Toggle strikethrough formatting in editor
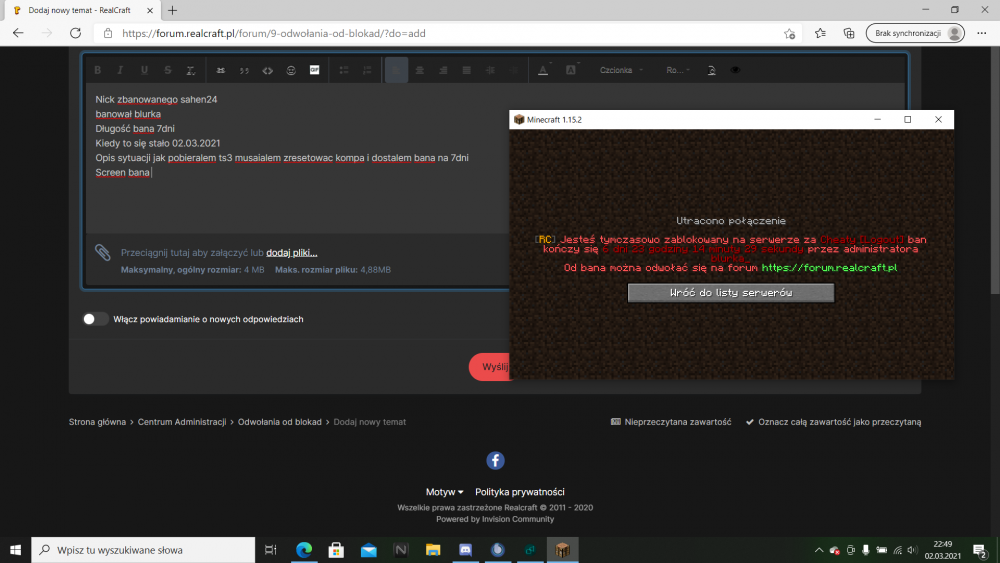 tap(168, 70)
